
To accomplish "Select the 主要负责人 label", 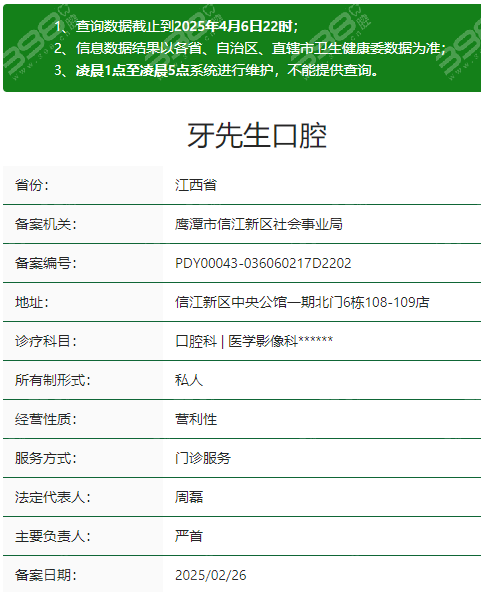I will click(53, 536).
